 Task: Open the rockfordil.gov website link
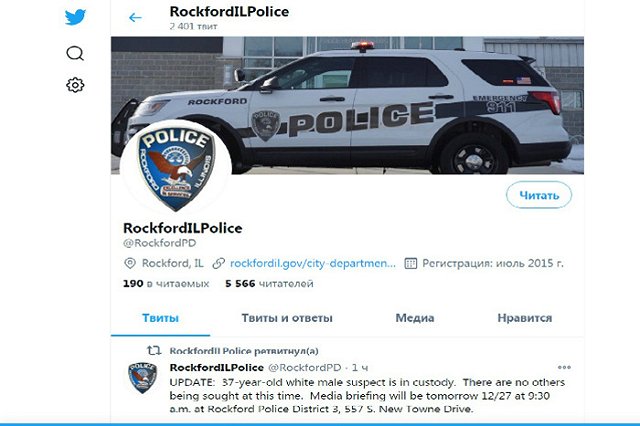click(313, 263)
